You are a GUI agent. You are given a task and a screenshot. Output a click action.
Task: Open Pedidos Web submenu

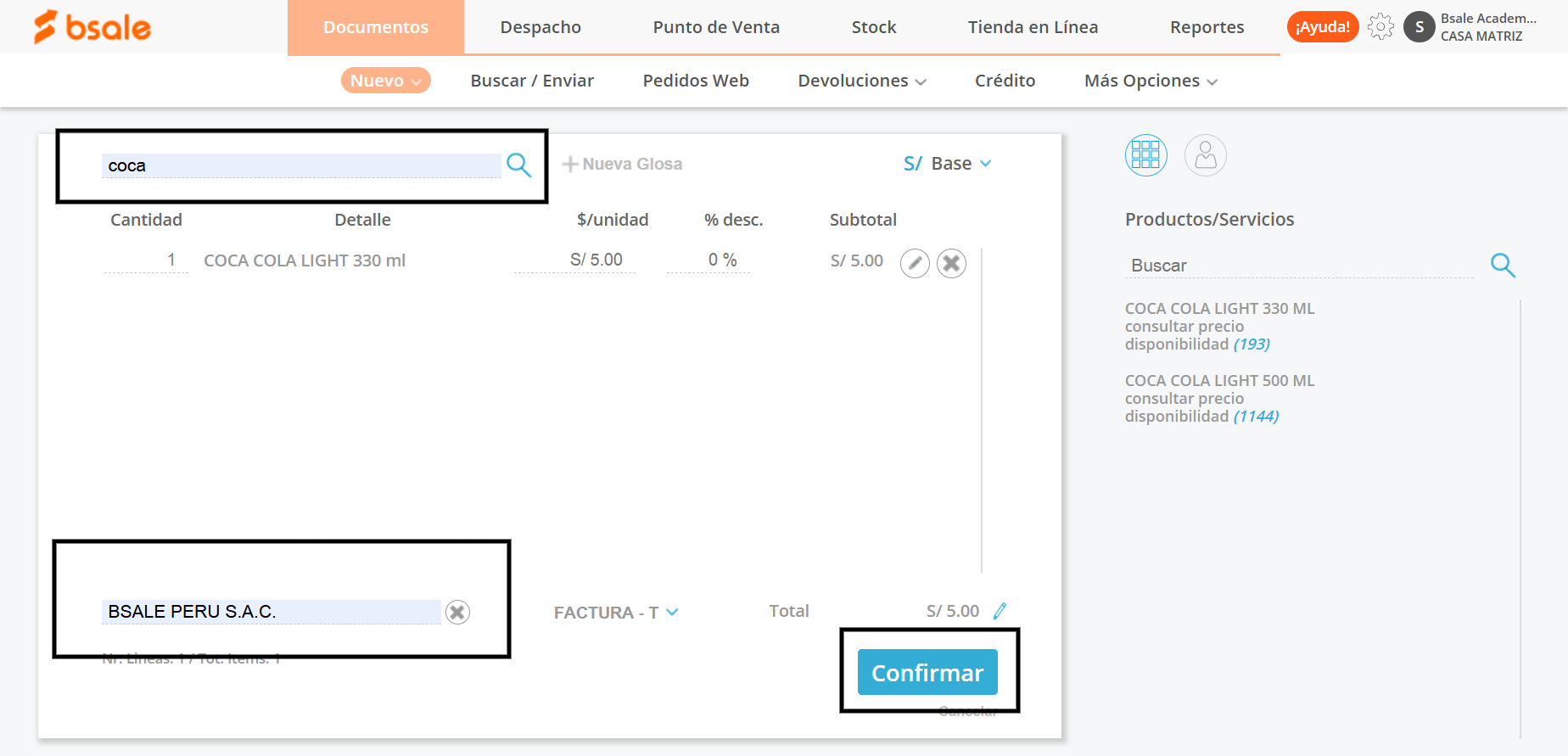tap(696, 81)
